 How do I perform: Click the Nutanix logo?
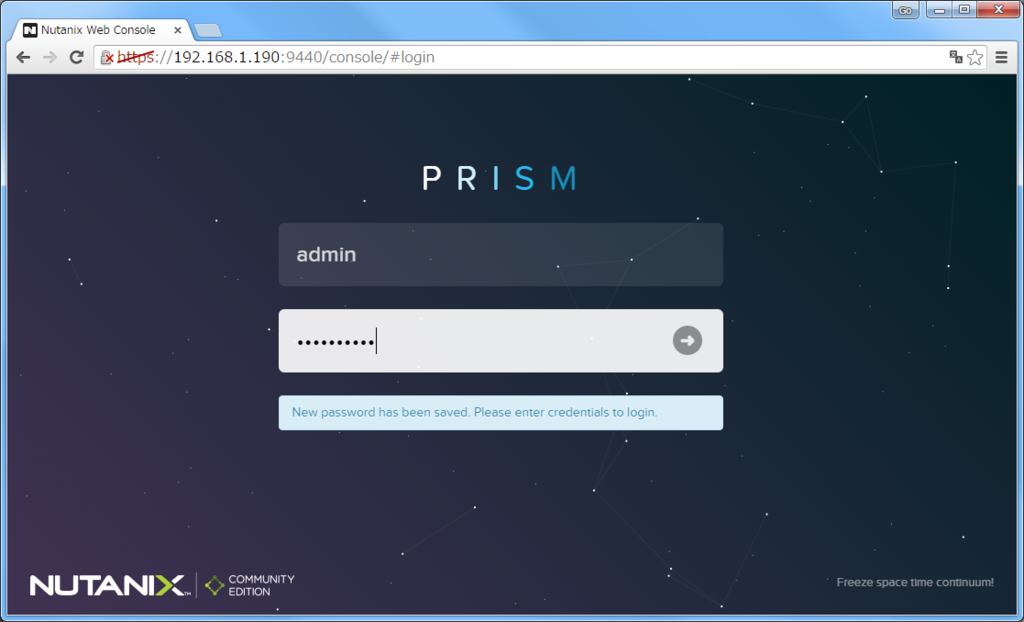pyautogui.click(x=110, y=585)
